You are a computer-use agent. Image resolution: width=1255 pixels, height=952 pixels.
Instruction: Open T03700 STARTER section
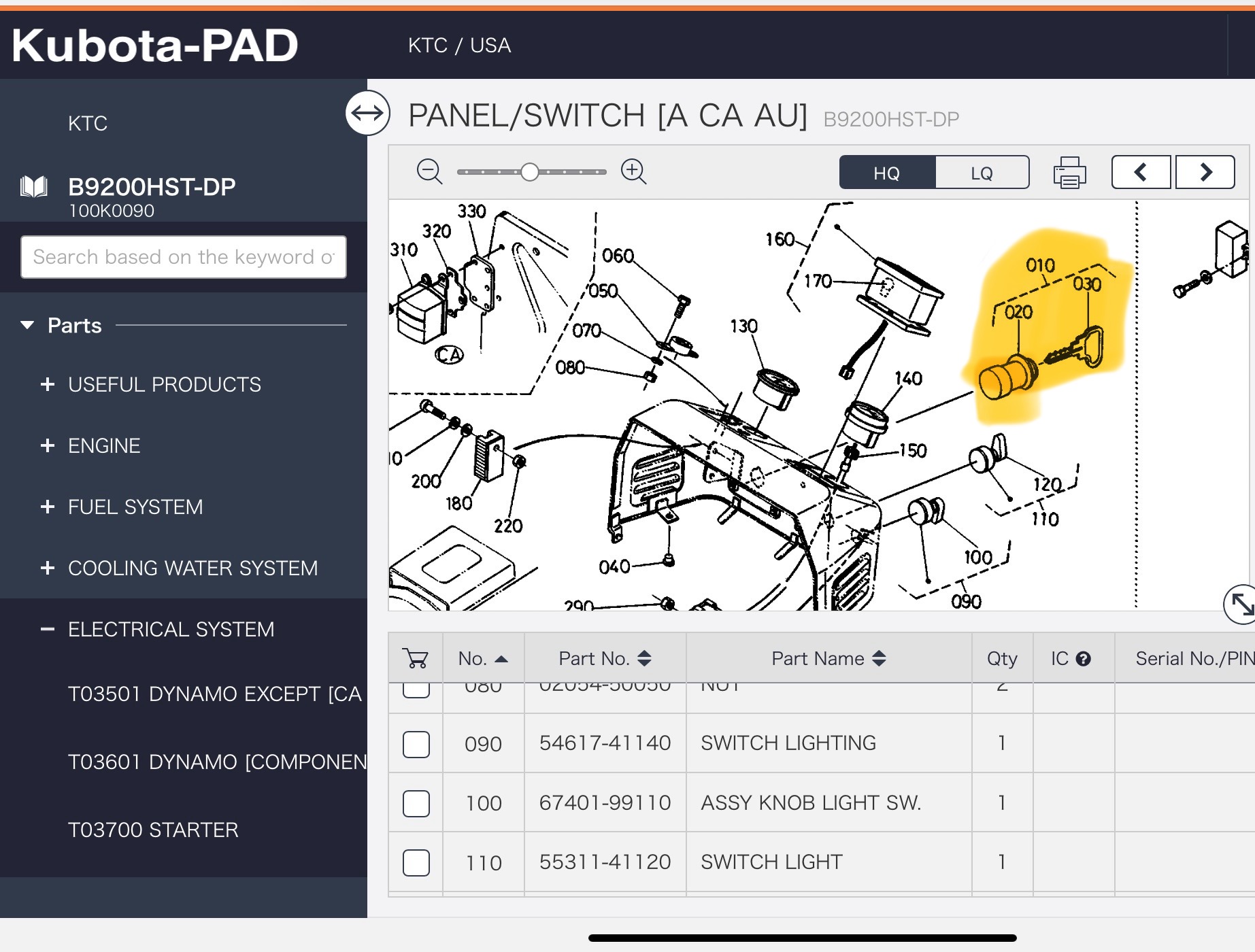pyautogui.click(x=153, y=830)
